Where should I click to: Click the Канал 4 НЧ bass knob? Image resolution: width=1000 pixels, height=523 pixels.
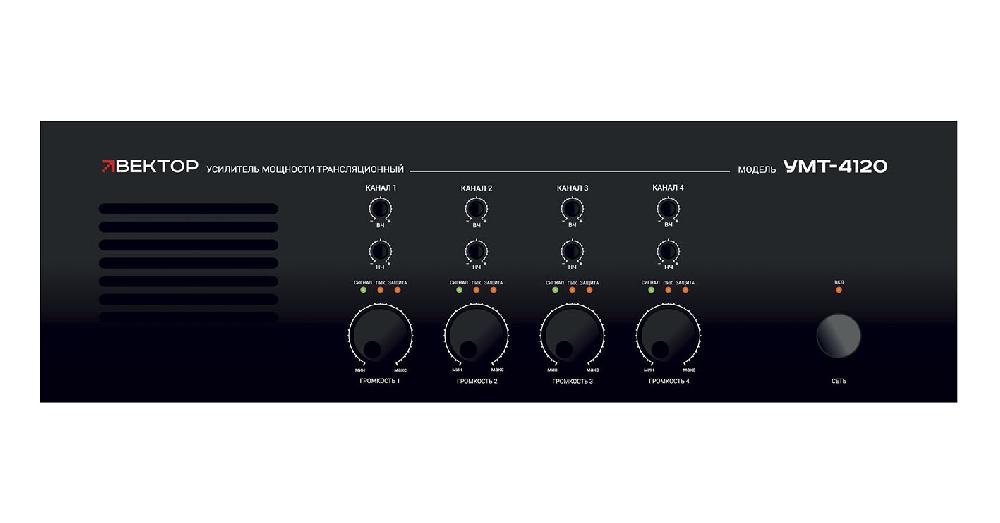click(666, 250)
